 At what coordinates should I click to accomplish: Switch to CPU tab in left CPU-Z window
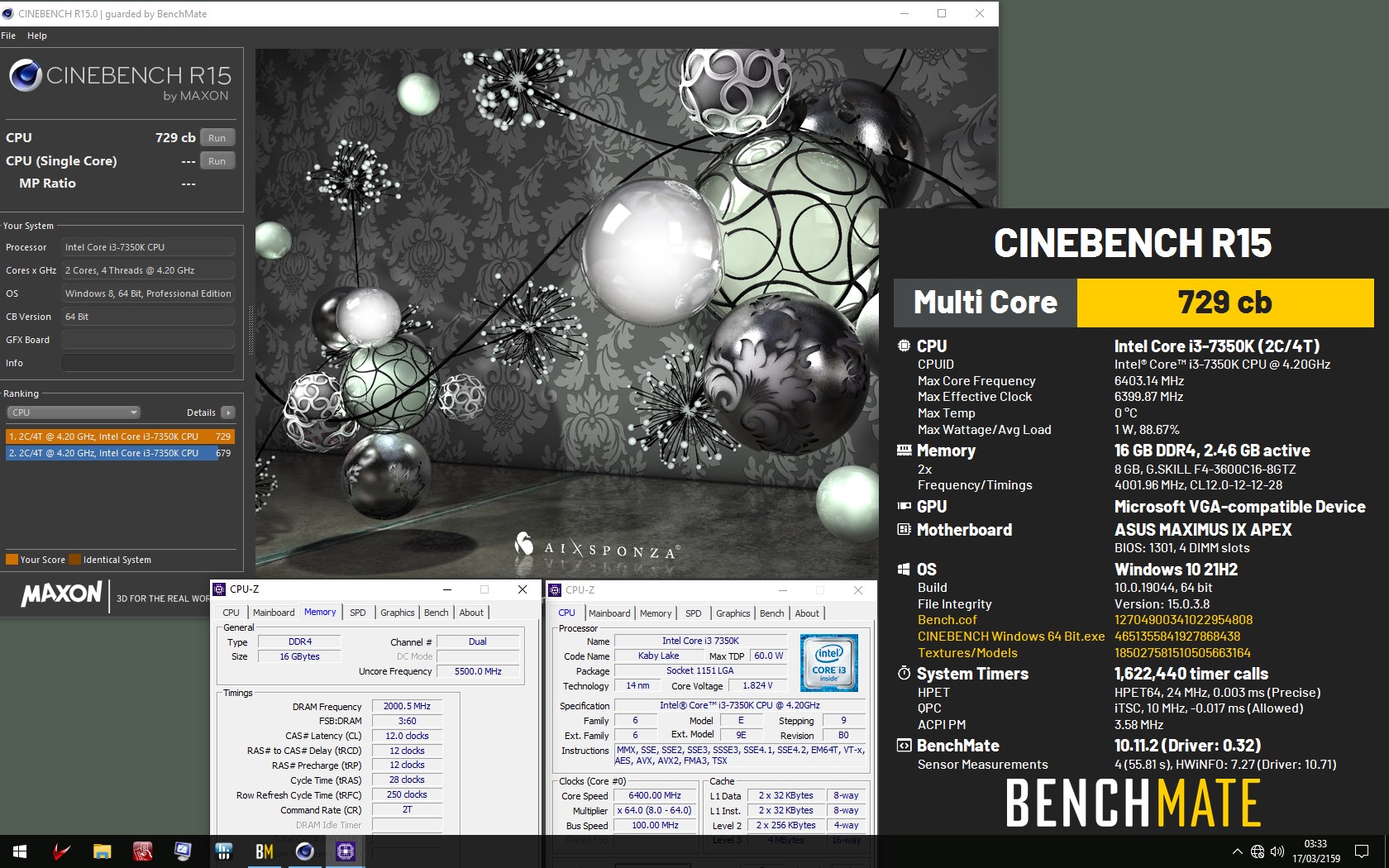click(231, 613)
